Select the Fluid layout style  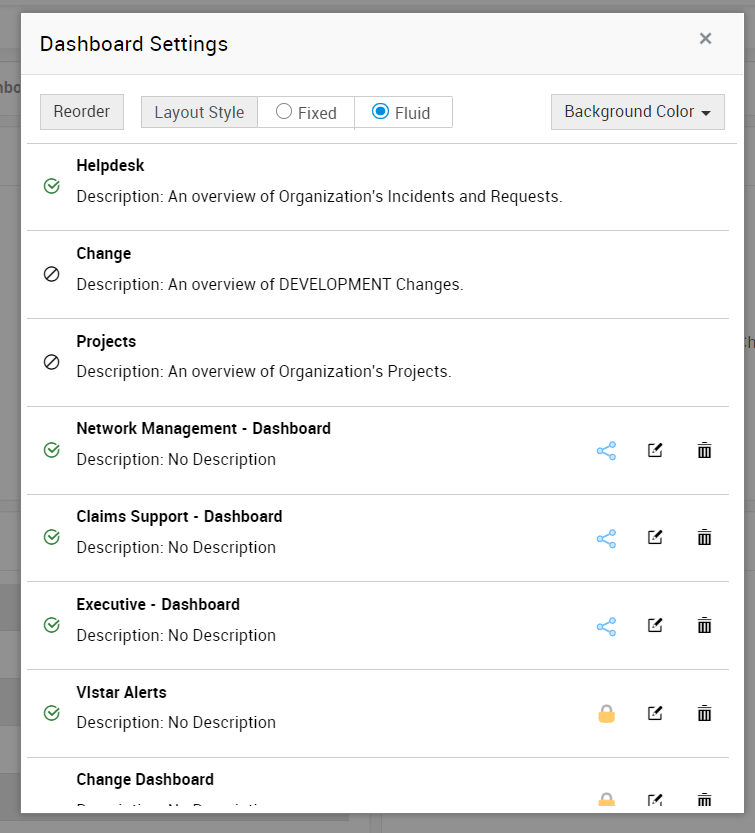coord(380,112)
